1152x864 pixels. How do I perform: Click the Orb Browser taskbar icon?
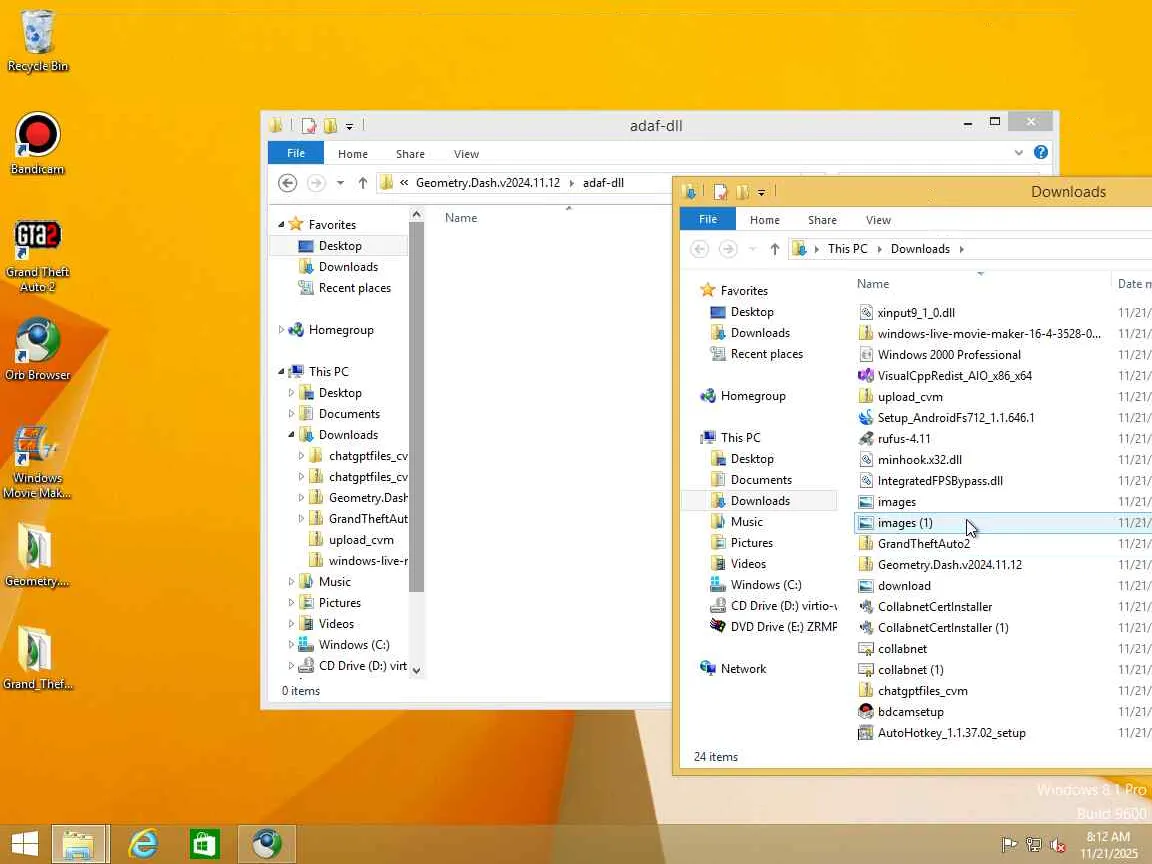[x=267, y=843]
